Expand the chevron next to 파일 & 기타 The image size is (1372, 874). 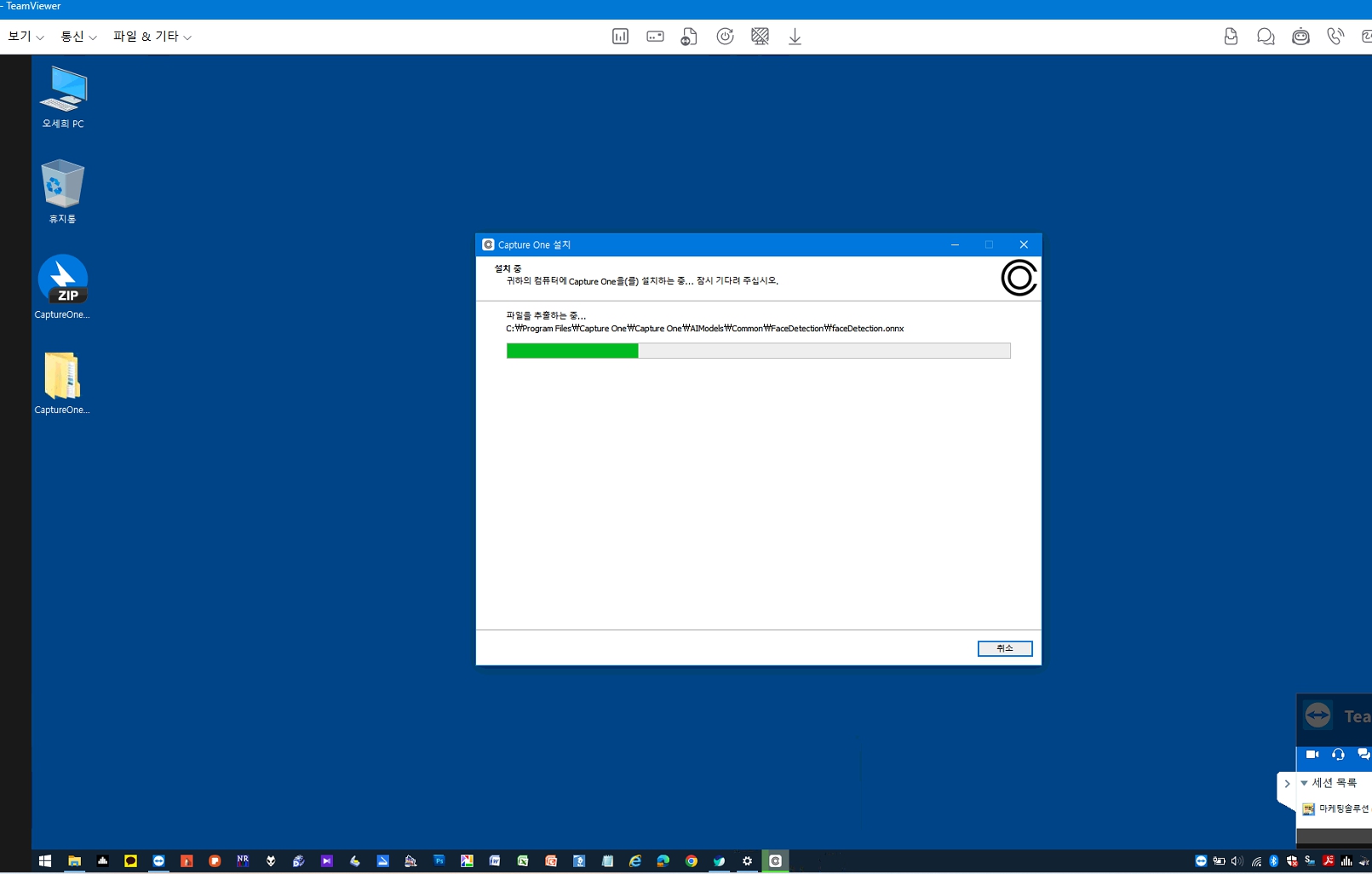(187, 37)
